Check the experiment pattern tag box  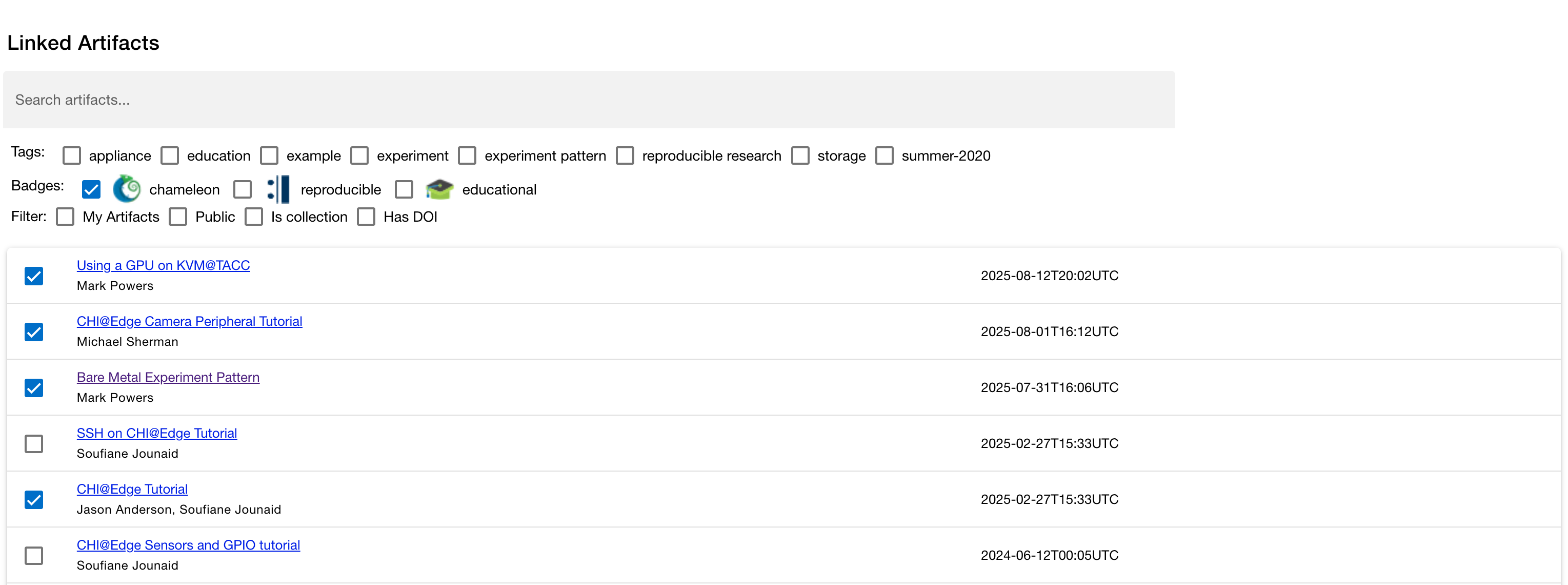pos(467,155)
